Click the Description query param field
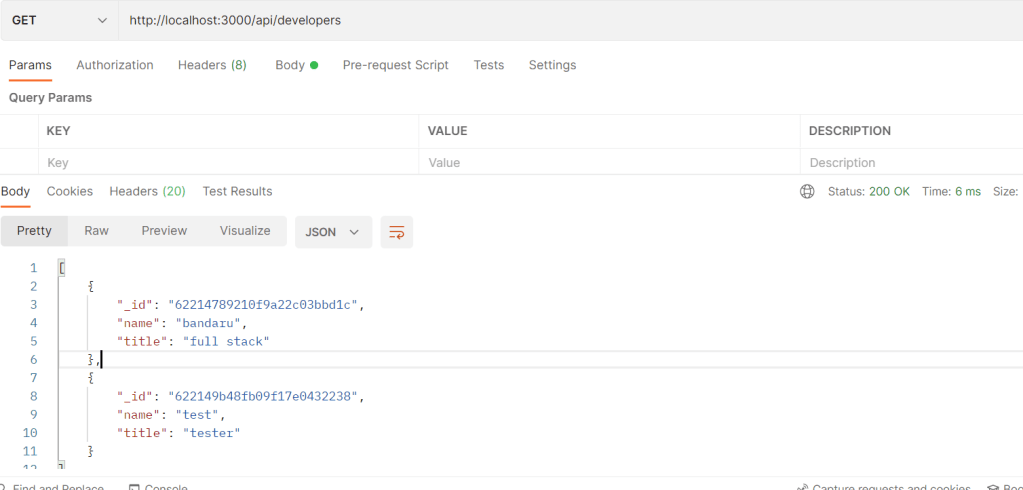The height and width of the screenshot is (490, 1023). pyautogui.click(x=910, y=162)
